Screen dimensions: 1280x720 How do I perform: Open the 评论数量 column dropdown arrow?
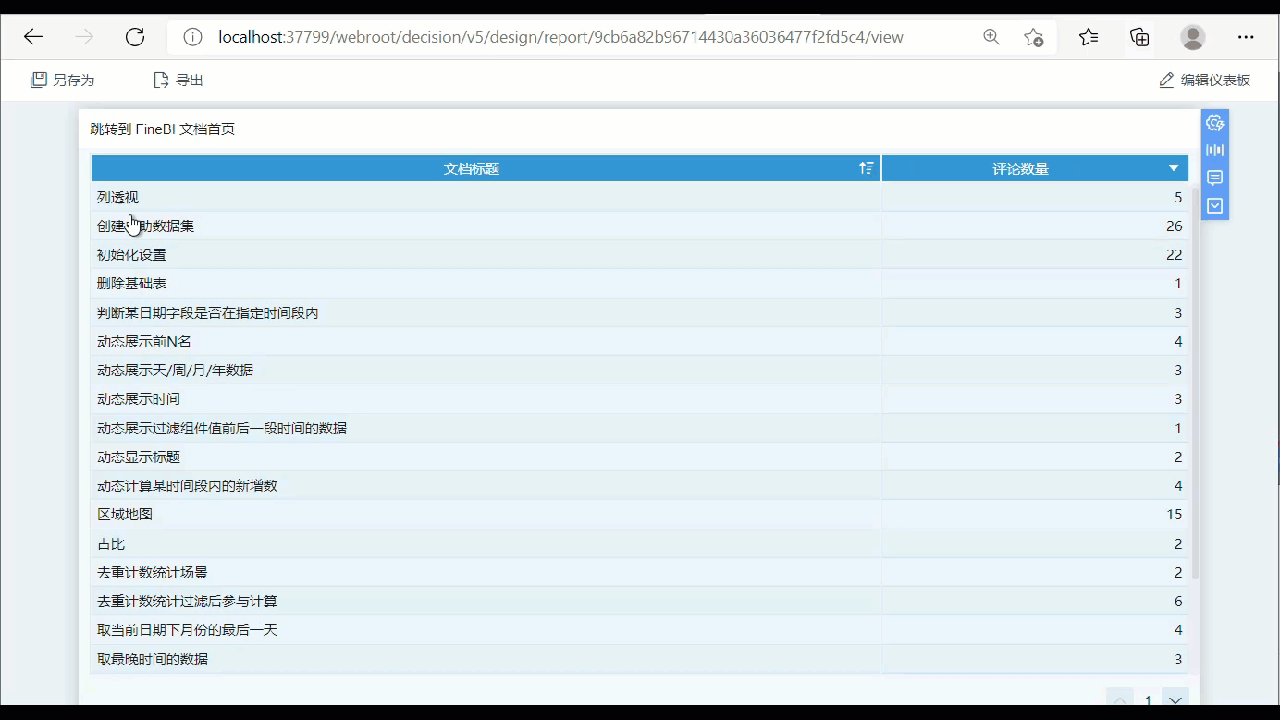[1174, 168]
